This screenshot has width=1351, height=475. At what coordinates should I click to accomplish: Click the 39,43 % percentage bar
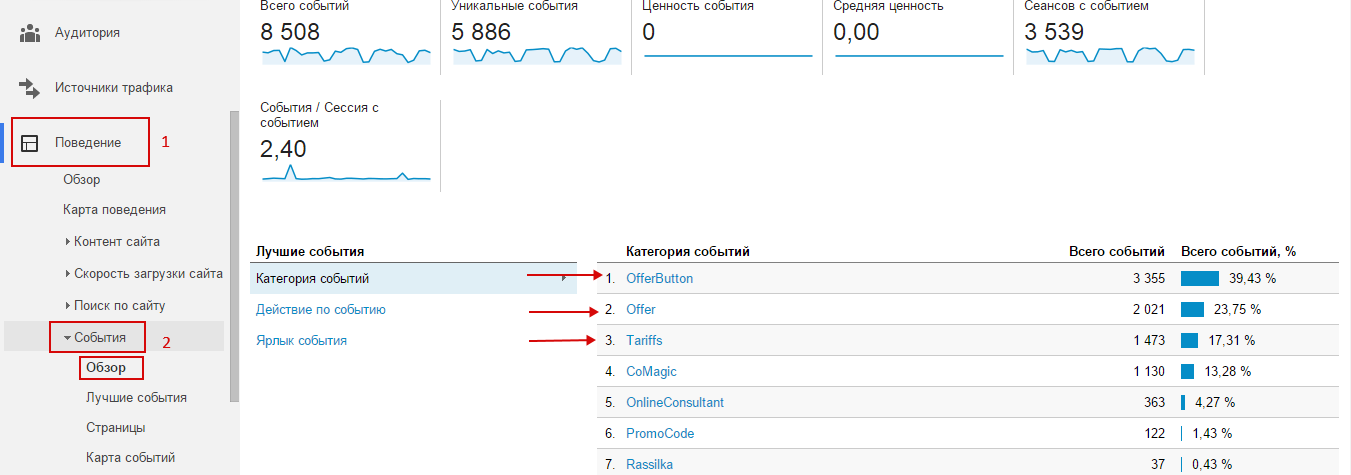1200,279
